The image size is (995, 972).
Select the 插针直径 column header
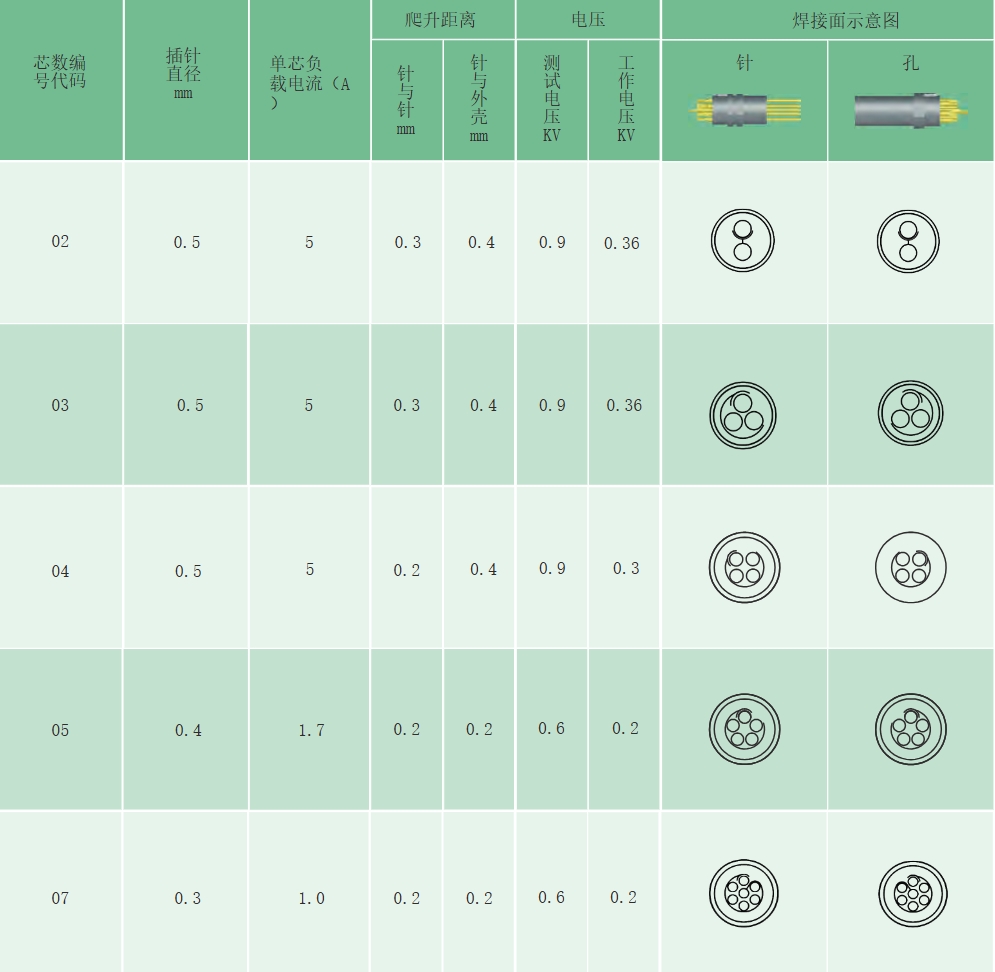click(184, 72)
